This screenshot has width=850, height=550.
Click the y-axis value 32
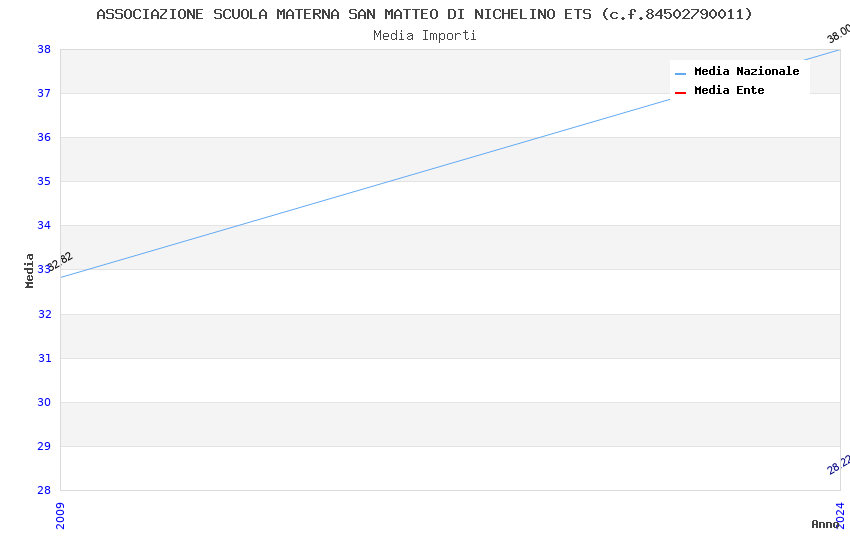(x=44, y=314)
